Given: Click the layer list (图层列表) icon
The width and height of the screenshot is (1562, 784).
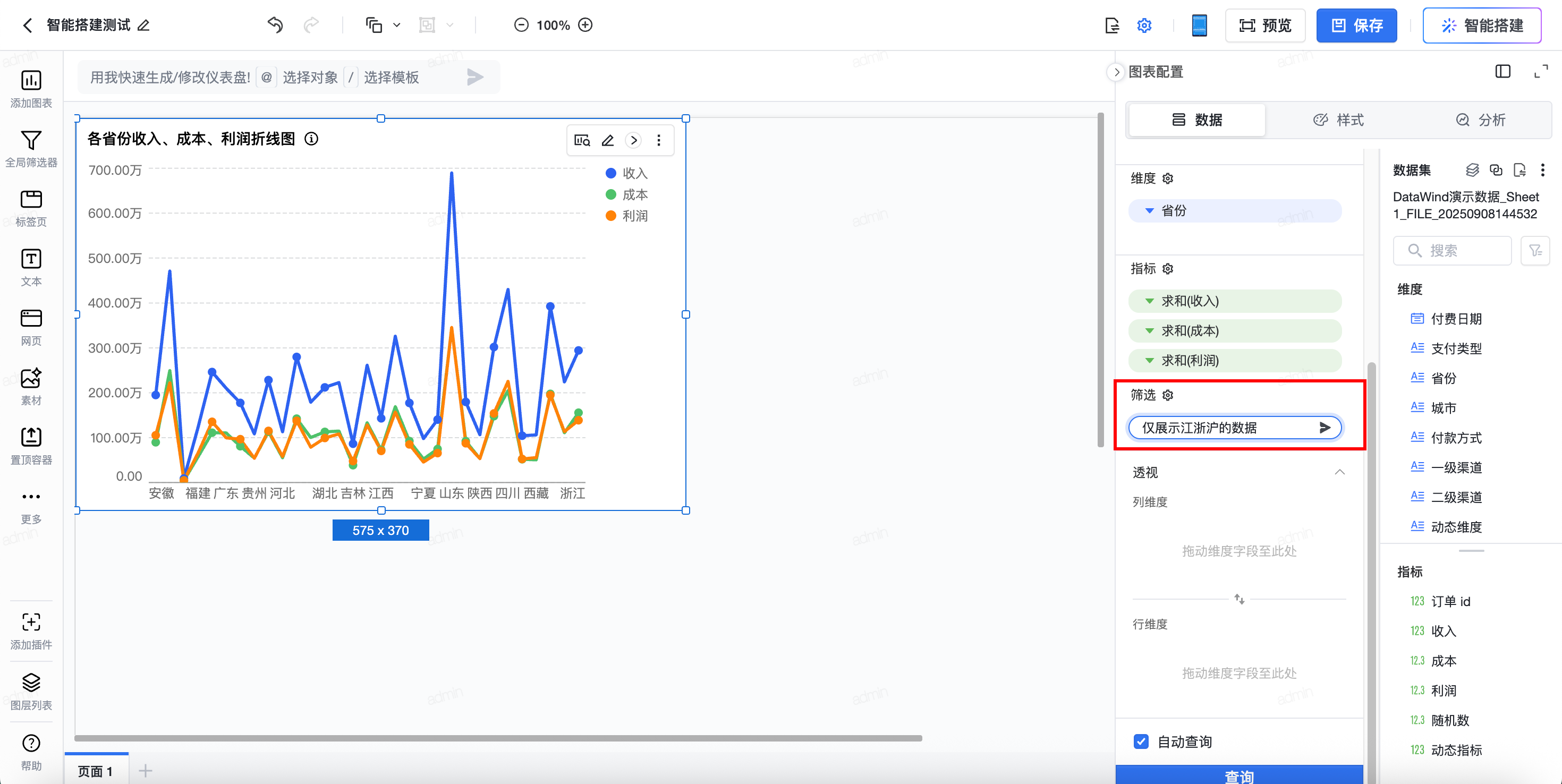Looking at the screenshot, I should (31, 683).
